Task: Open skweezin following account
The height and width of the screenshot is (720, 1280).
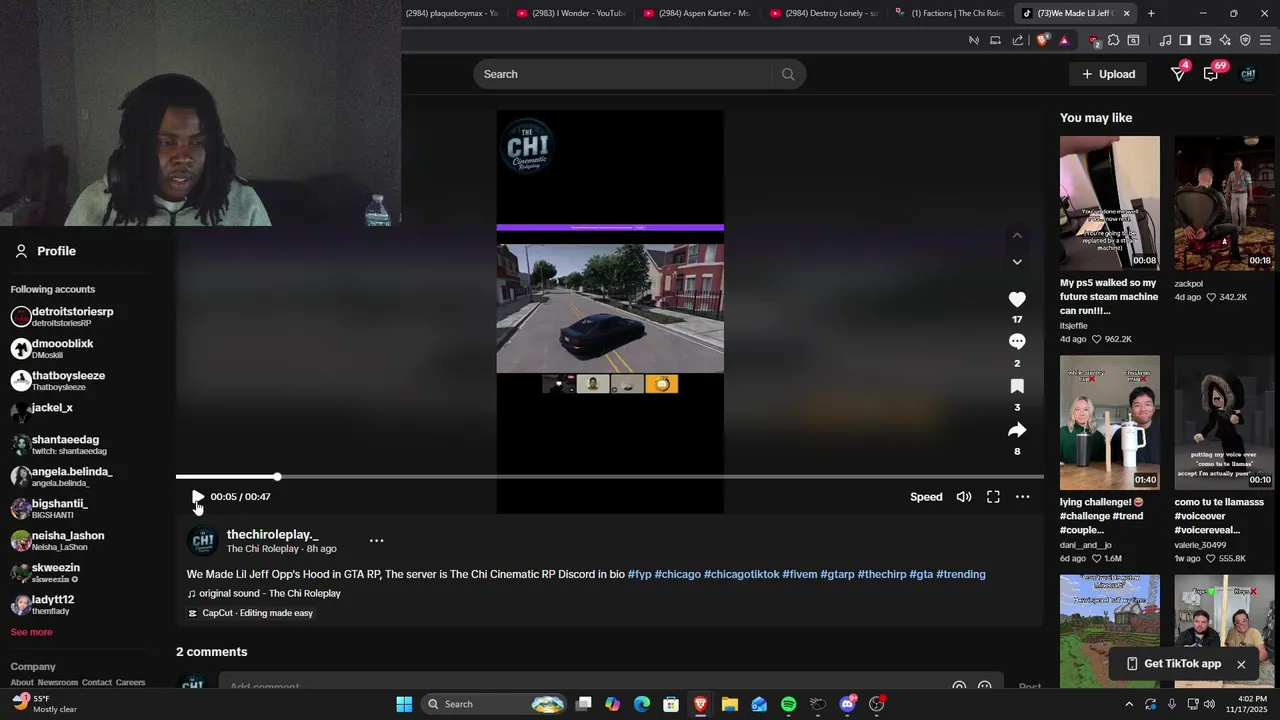Action: point(45,573)
